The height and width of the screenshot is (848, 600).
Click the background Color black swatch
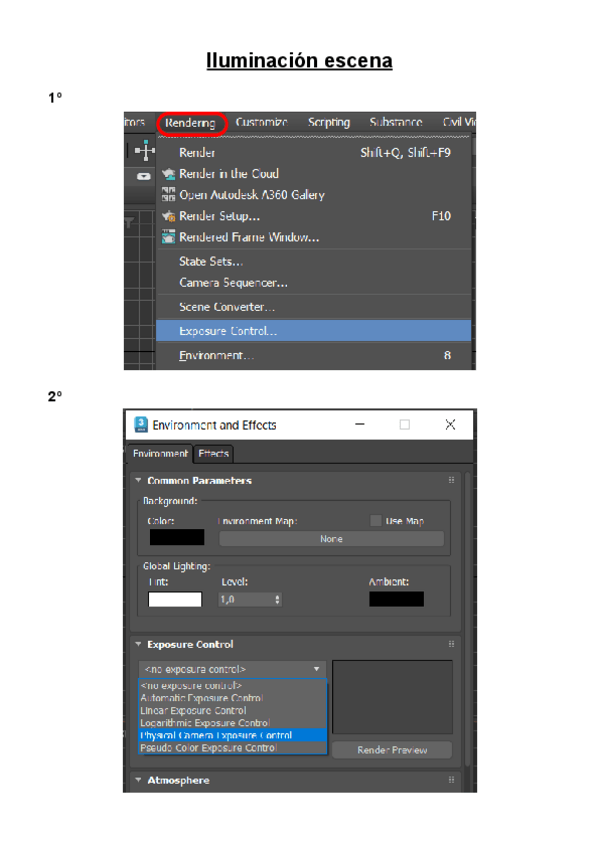(177, 537)
